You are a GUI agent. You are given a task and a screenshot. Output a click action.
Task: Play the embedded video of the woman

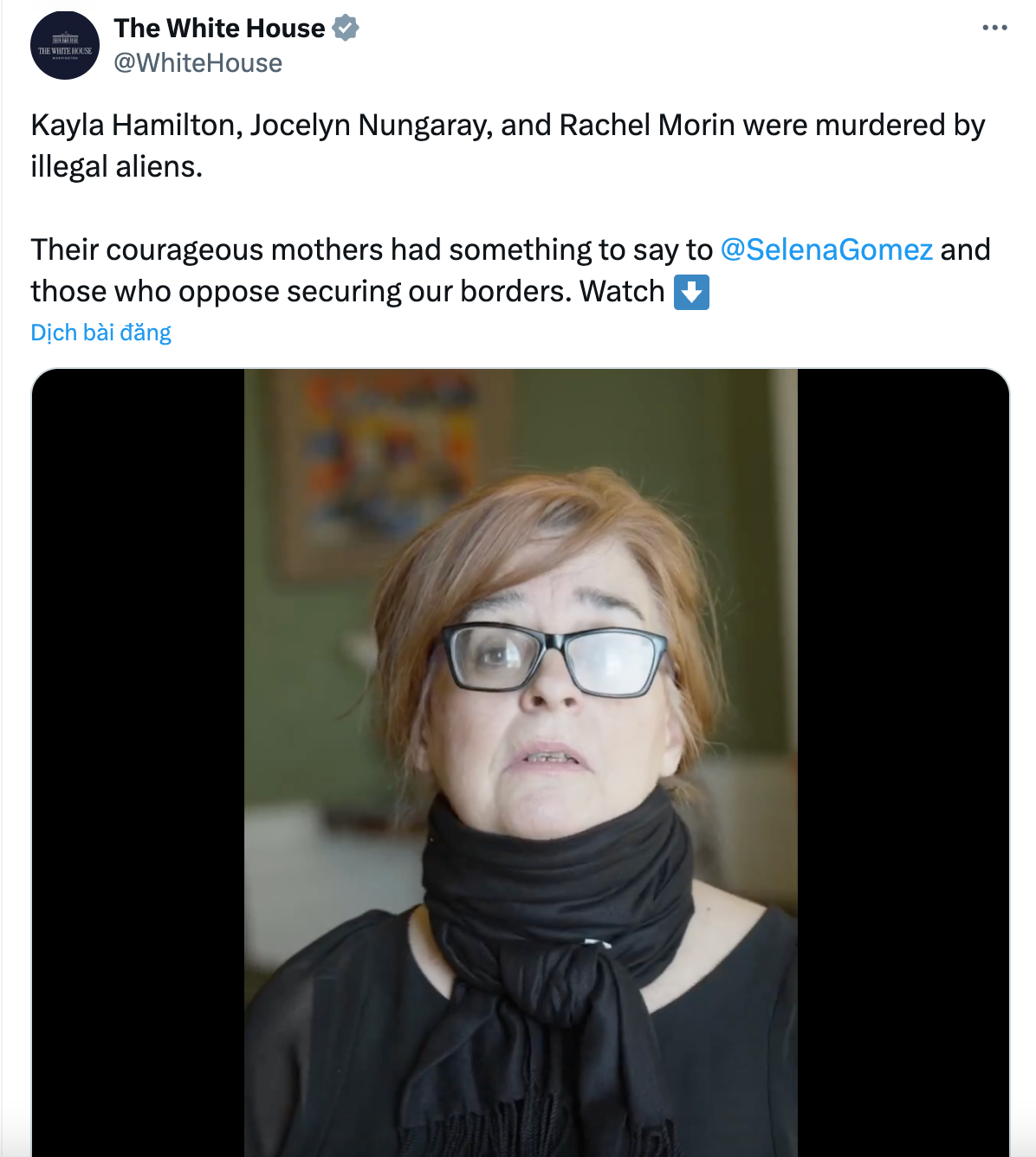point(521,762)
